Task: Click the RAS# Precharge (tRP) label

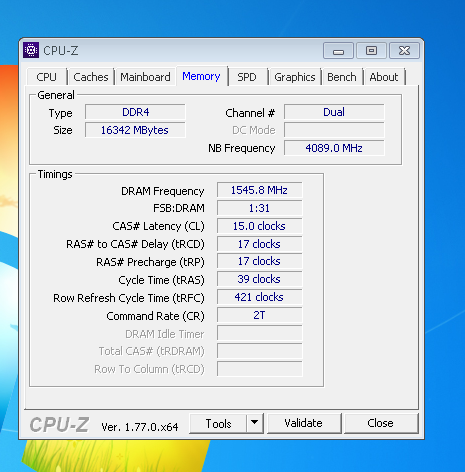Action: (x=150, y=262)
